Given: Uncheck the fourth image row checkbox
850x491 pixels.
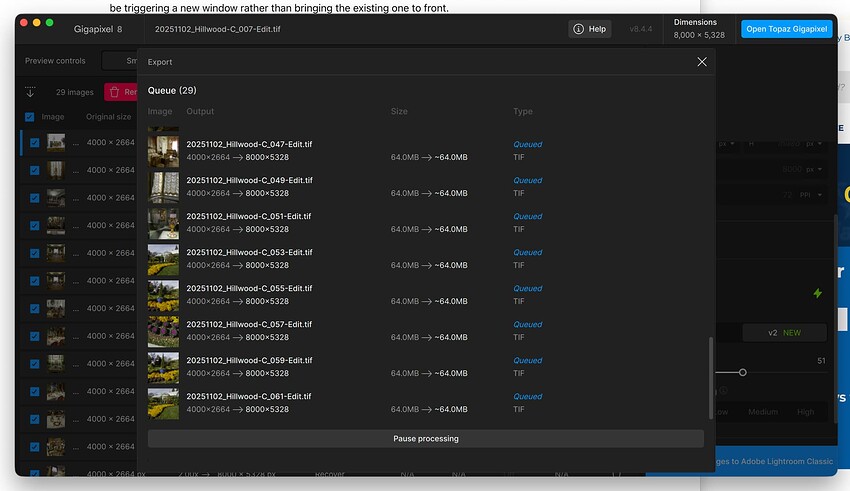Looking at the screenshot, I should pos(35,225).
